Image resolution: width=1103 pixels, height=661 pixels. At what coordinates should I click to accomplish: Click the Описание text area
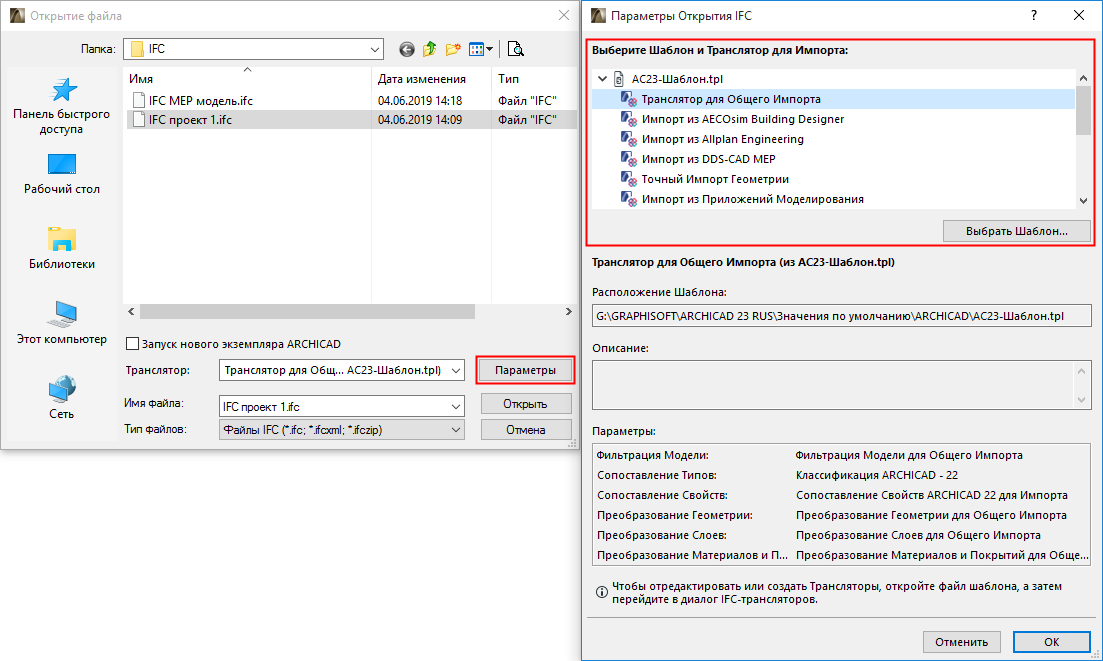point(841,385)
